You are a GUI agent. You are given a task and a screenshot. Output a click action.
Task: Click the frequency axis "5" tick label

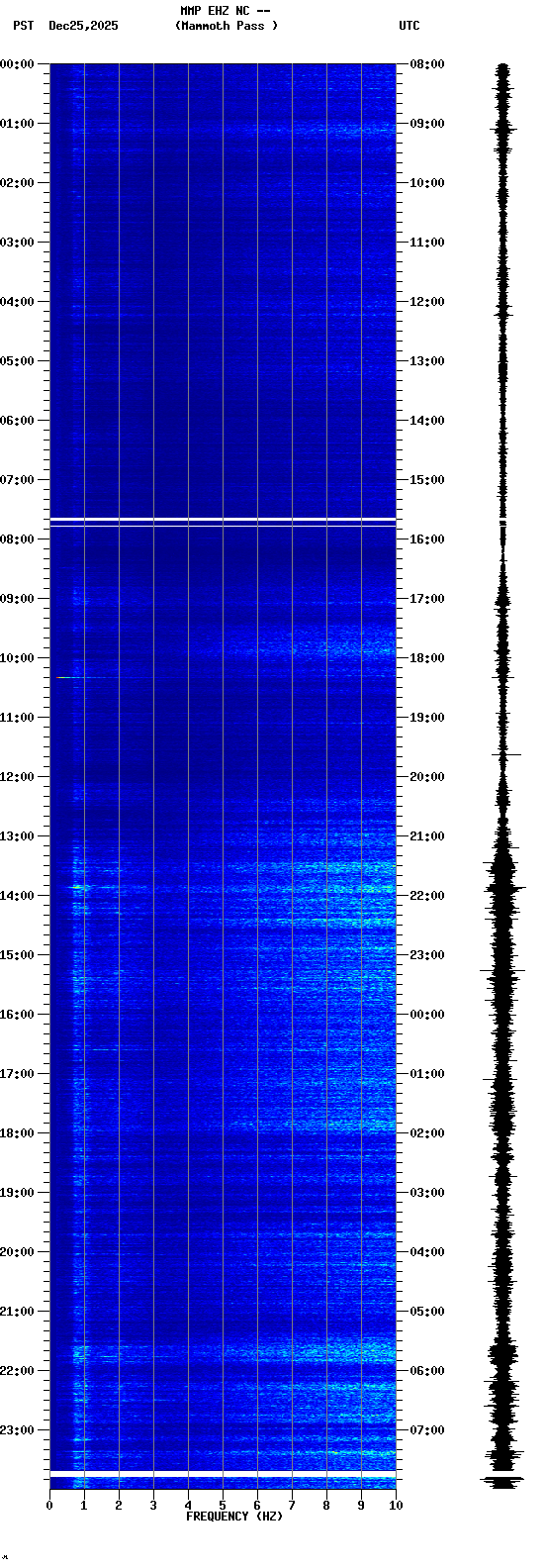(223, 1506)
